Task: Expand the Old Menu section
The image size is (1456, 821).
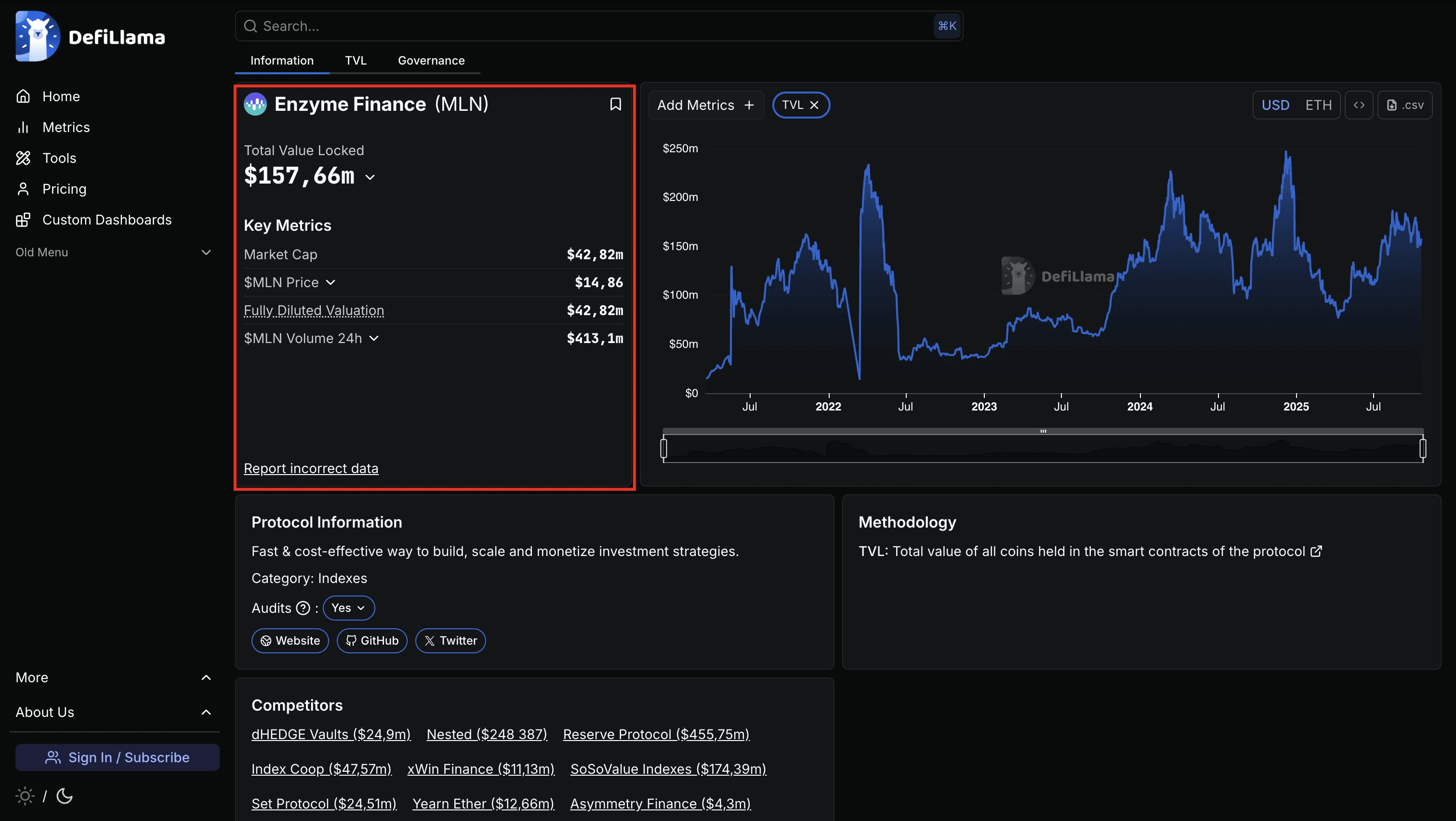Action: (206, 252)
